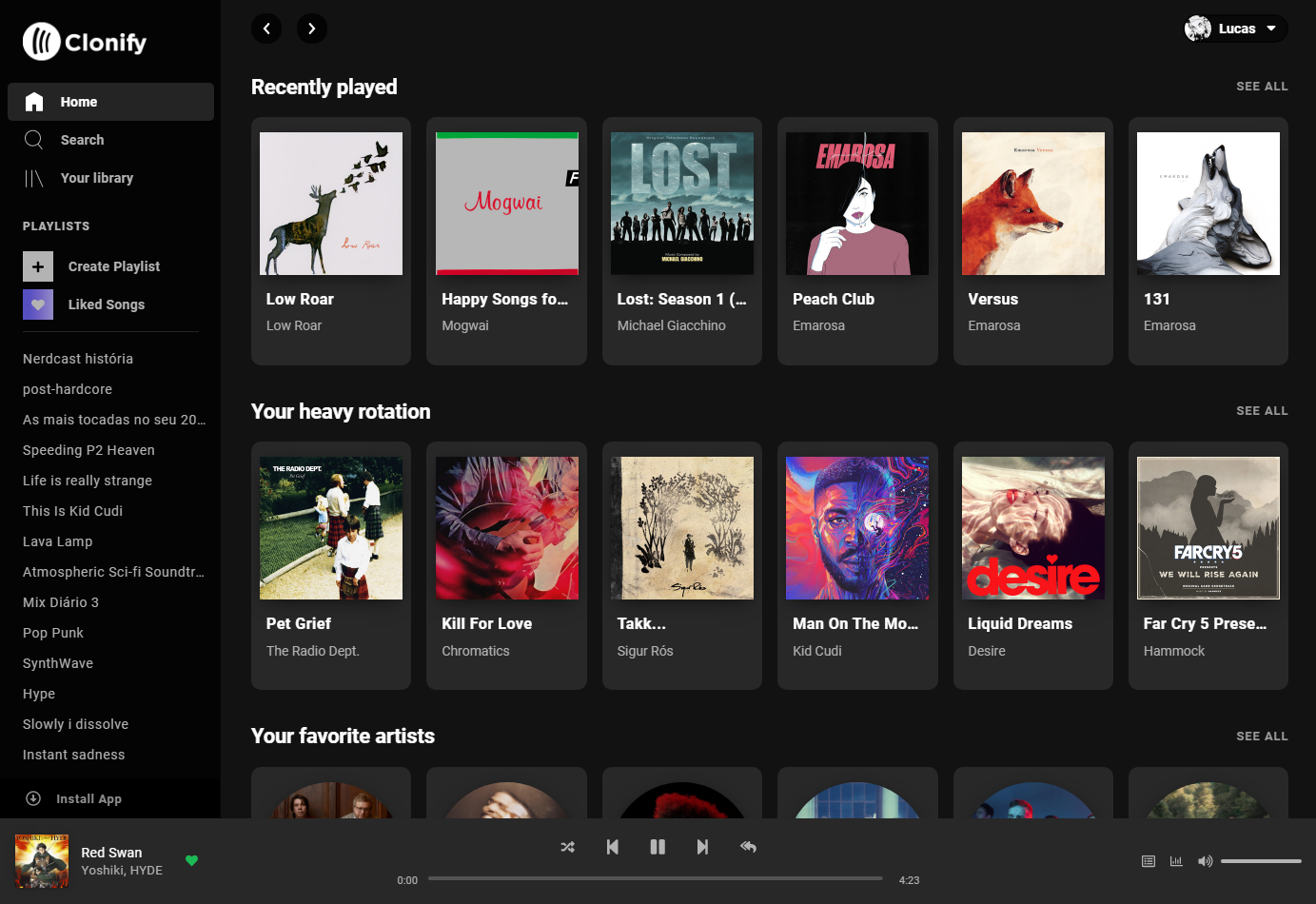See all Your heavy rotation
Image resolution: width=1316 pixels, height=904 pixels.
1262,411
